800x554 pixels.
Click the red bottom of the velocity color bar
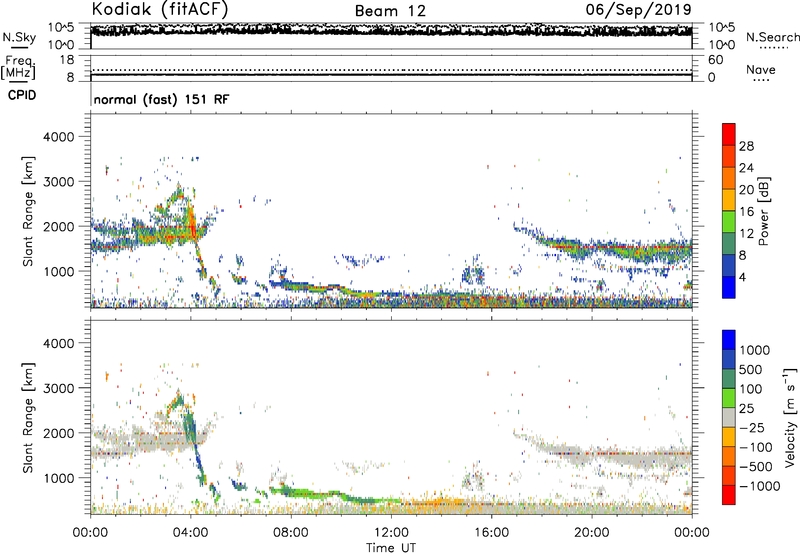point(729,495)
